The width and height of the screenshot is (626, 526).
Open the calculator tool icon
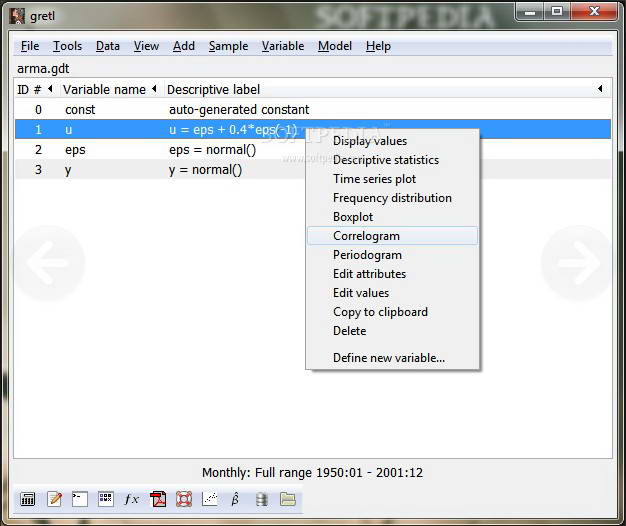[28, 499]
